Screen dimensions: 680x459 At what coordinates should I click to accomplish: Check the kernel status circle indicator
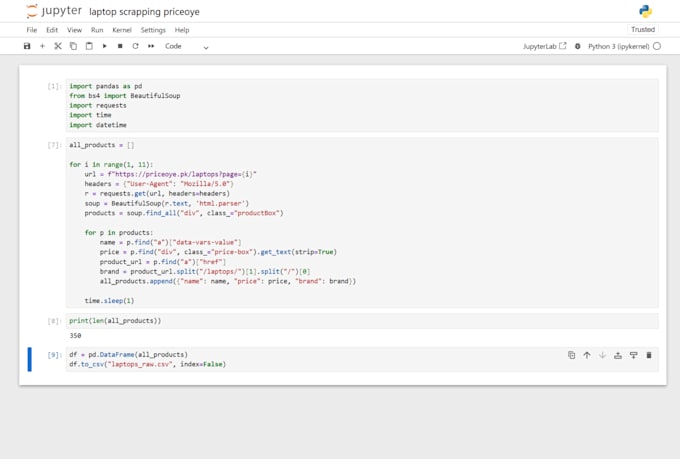(657, 46)
